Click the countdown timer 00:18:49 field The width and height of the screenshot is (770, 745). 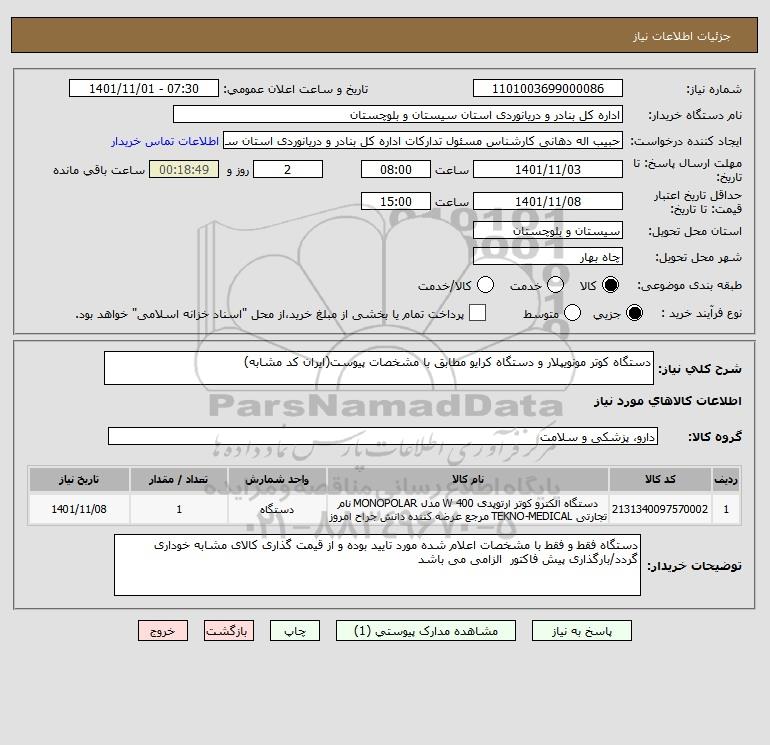click(x=184, y=169)
